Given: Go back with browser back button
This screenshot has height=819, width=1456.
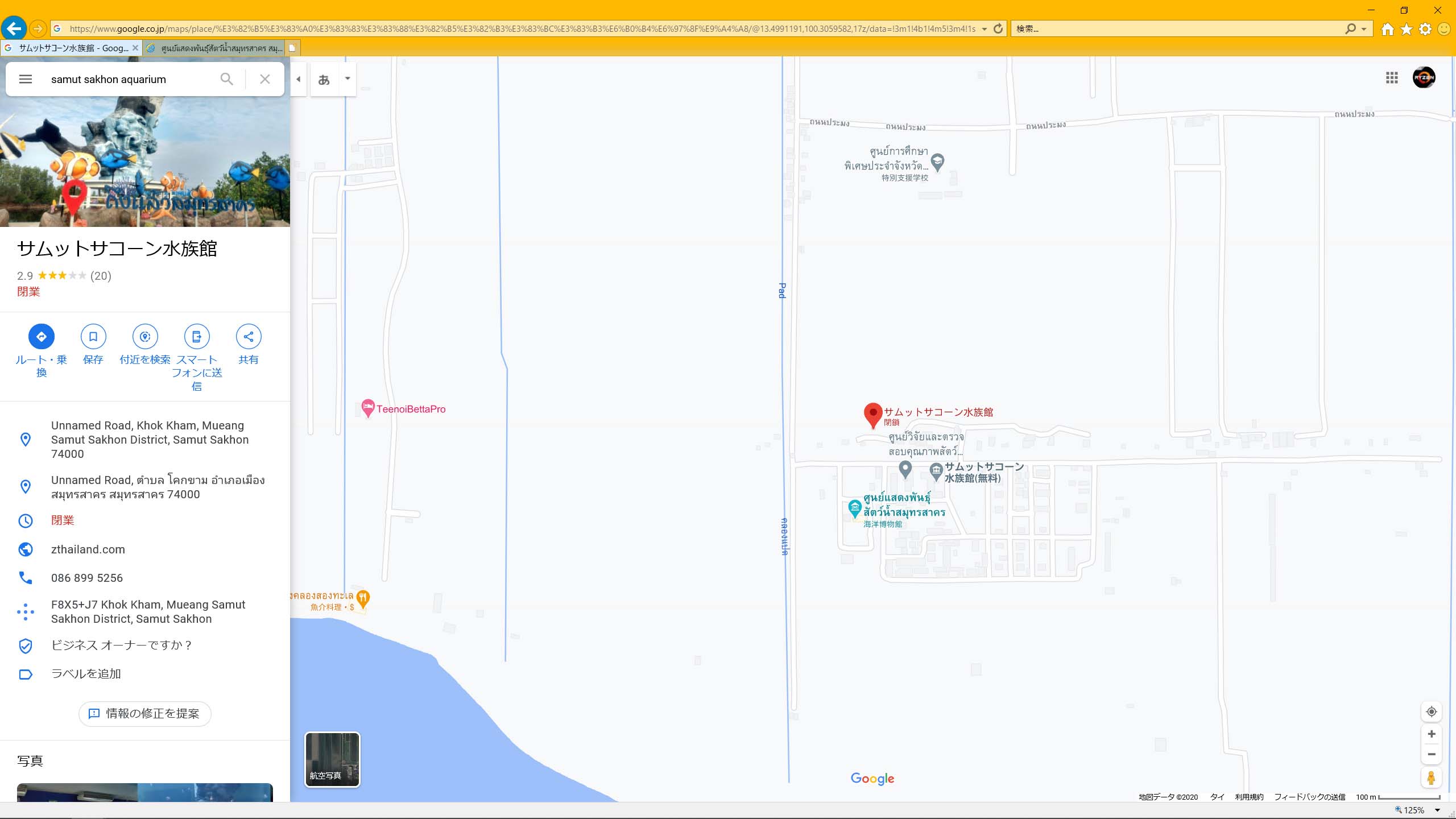Looking at the screenshot, I should (14, 28).
